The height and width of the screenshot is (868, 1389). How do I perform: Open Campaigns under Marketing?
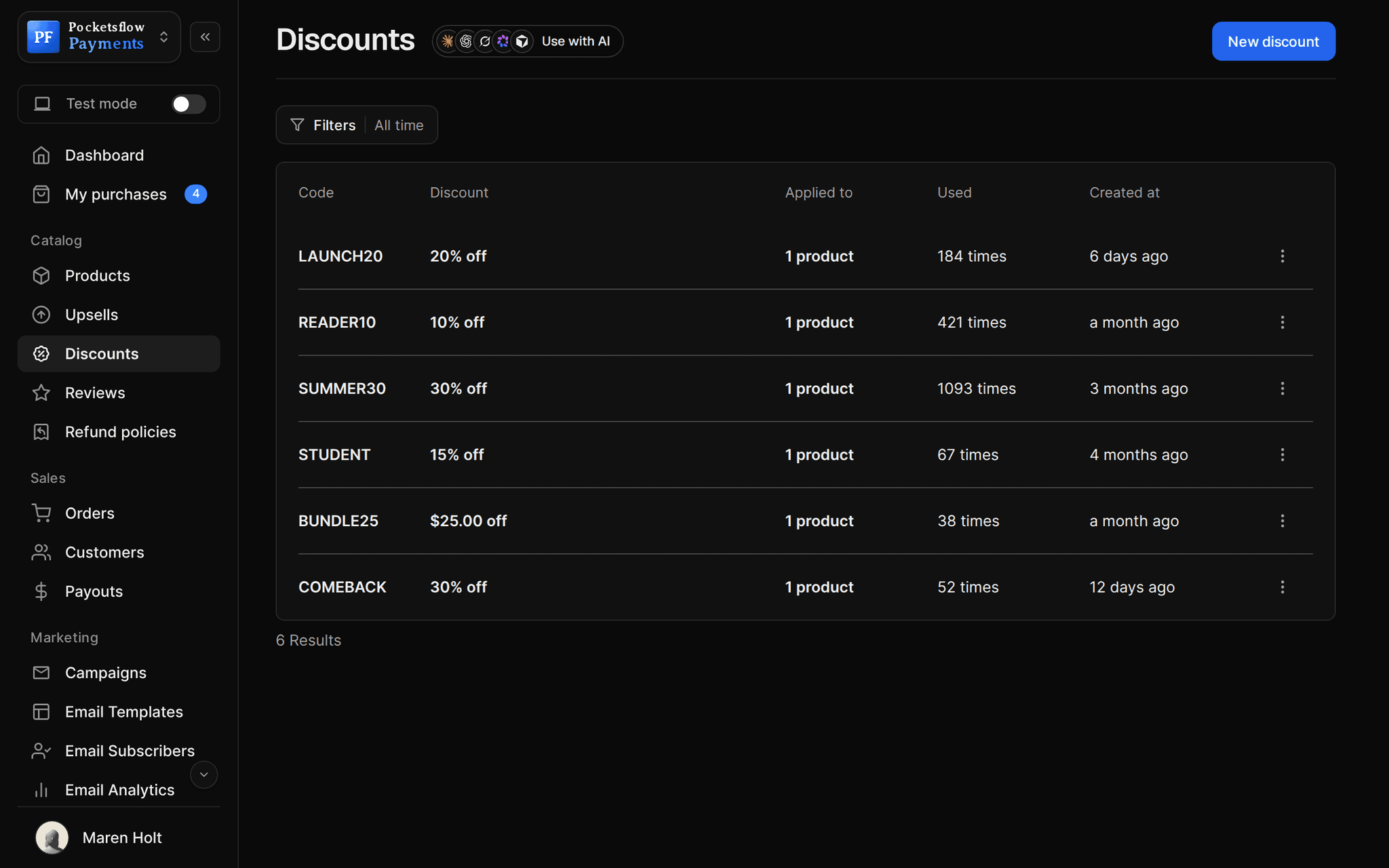click(119, 673)
